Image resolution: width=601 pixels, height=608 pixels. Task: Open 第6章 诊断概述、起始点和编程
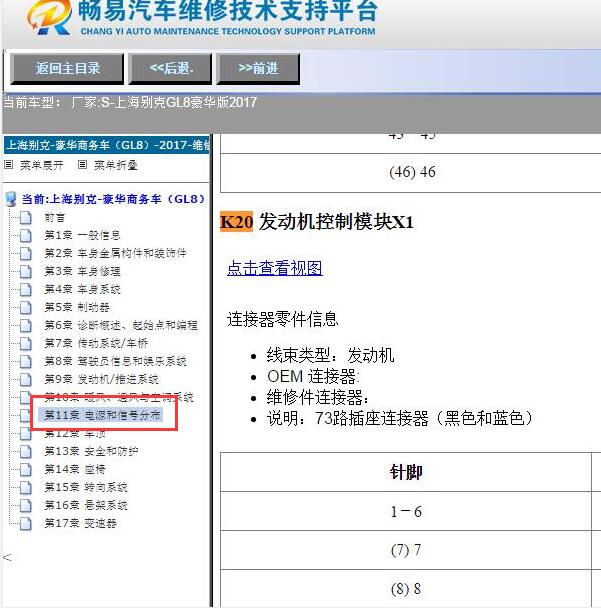(121, 325)
